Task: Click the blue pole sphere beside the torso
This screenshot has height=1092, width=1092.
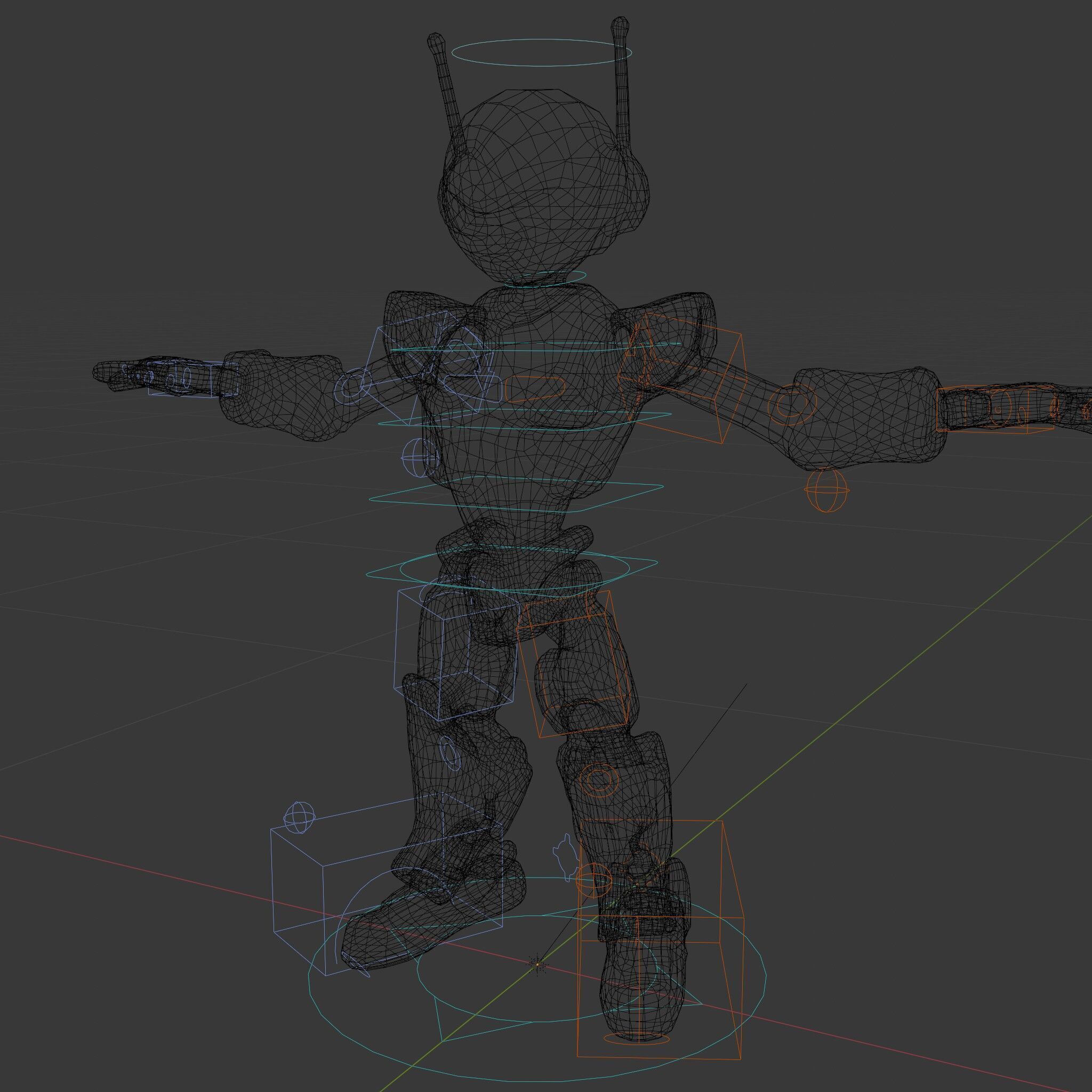Action: pyautogui.click(x=420, y=457)
